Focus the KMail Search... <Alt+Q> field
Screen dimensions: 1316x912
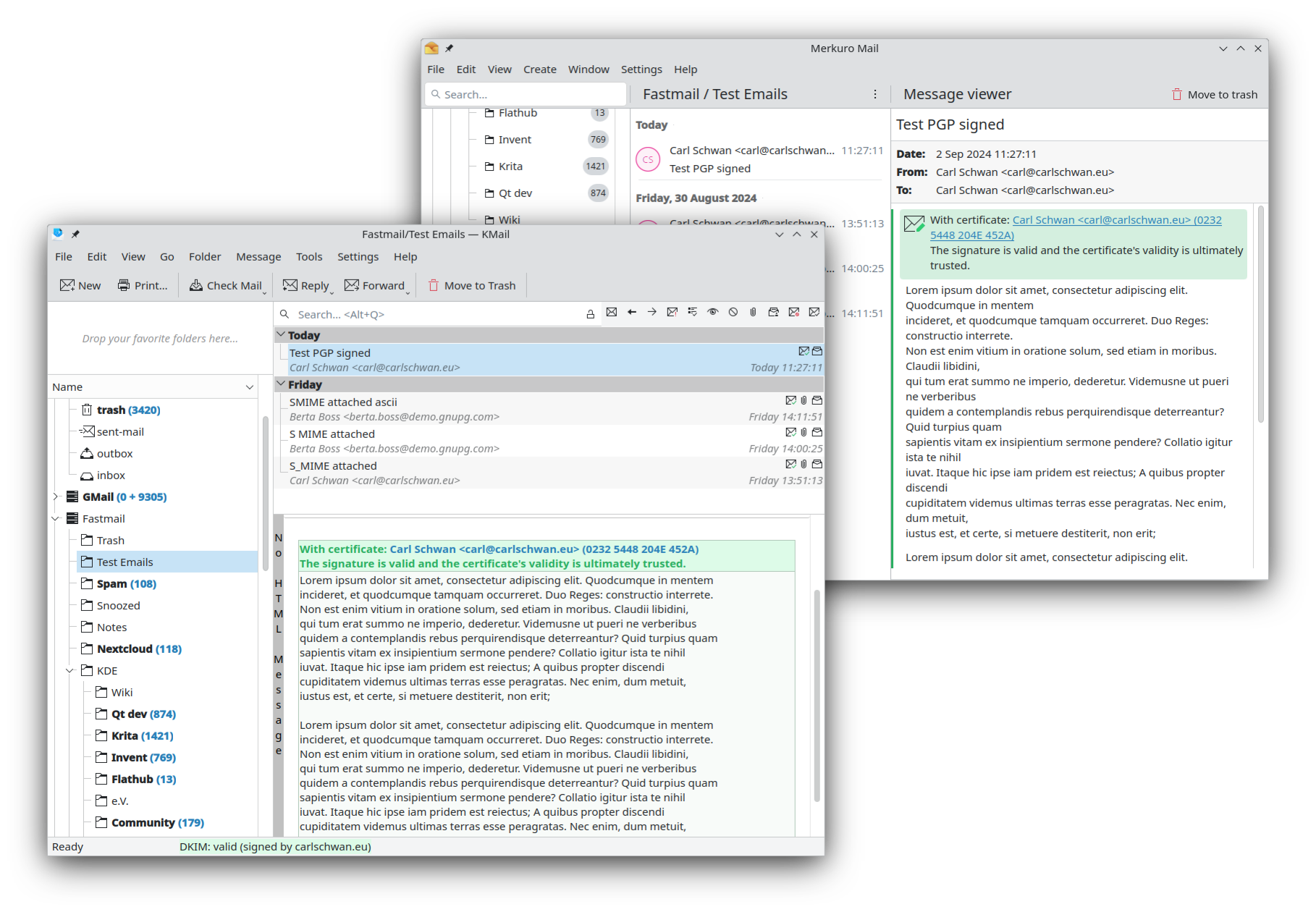tap(439, 314)
